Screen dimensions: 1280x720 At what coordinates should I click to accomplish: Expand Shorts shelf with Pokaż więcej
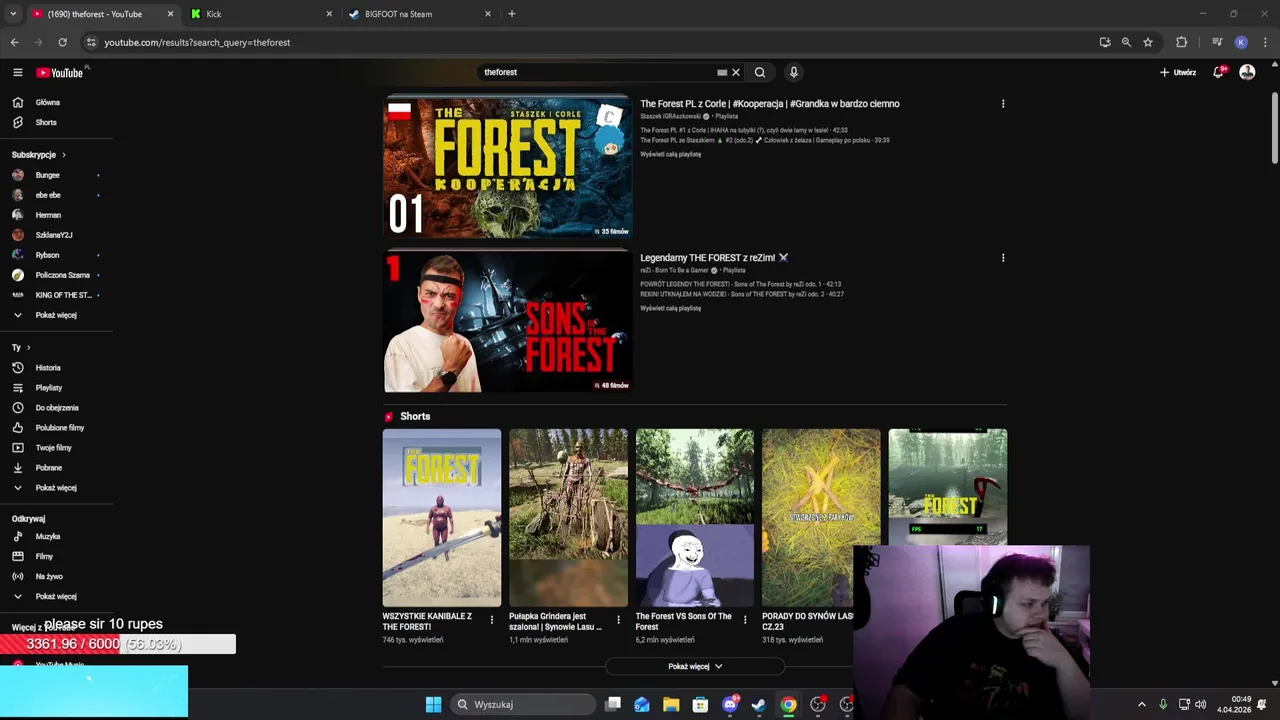[695, 666]
